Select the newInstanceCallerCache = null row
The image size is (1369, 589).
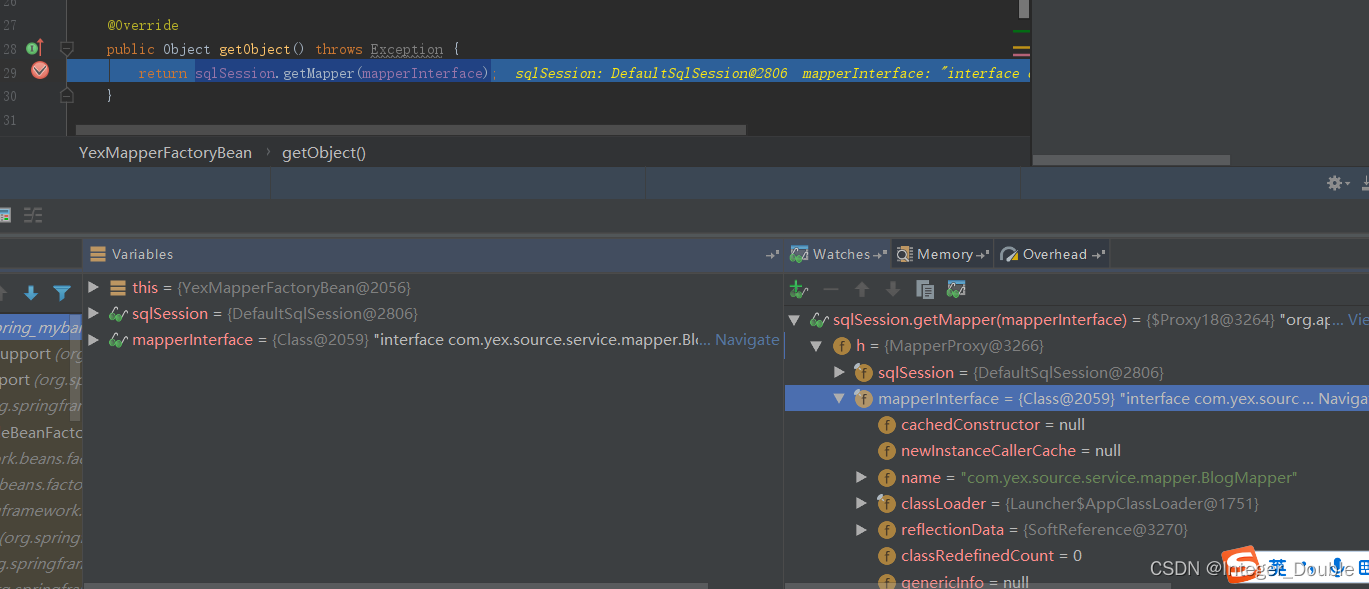tap(1077, 450)
